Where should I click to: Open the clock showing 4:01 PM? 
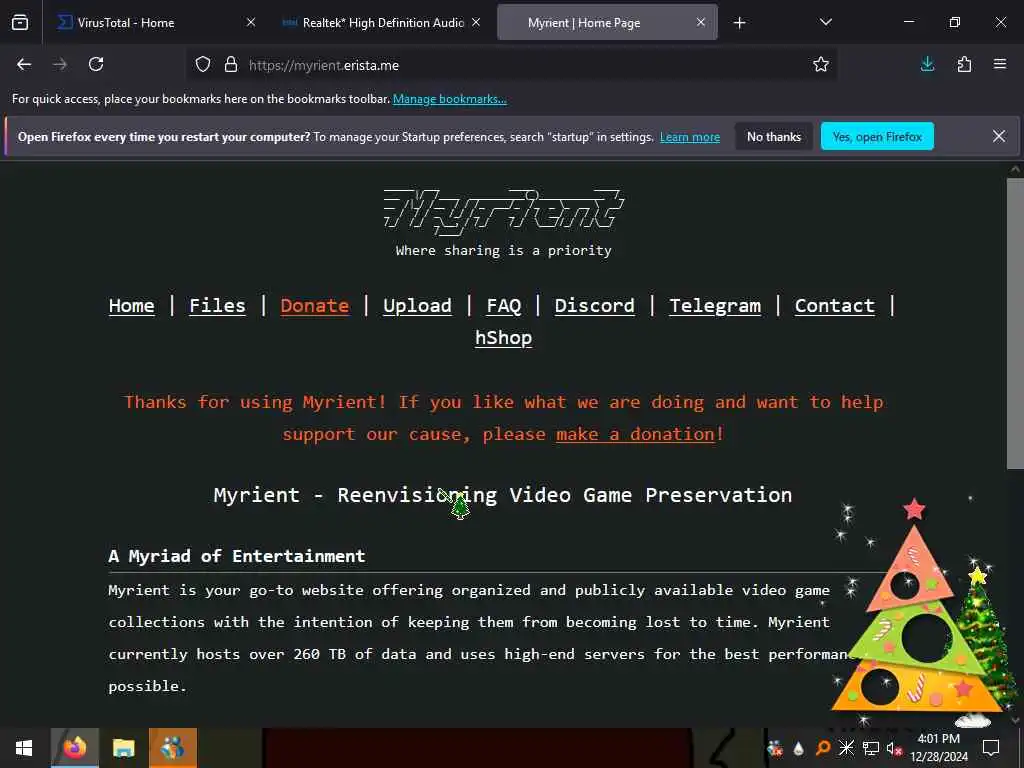click(938, 748)
